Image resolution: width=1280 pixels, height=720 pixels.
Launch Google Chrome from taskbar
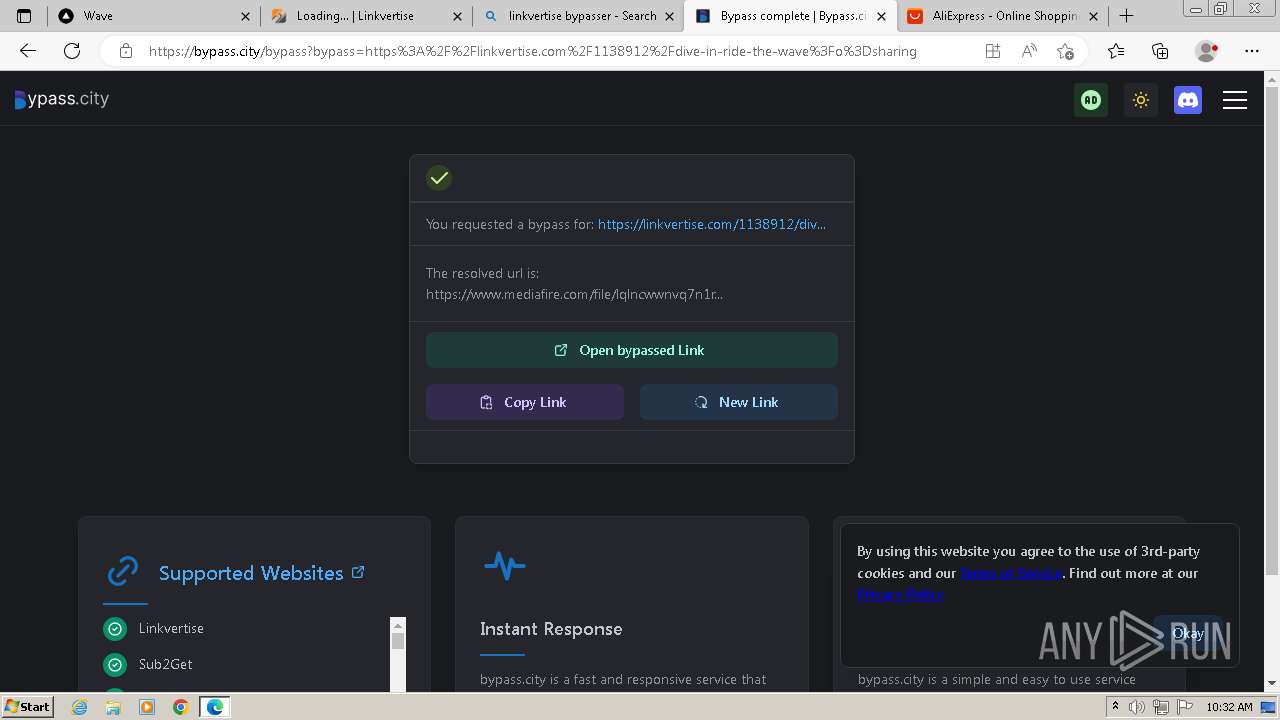(180, 707)
